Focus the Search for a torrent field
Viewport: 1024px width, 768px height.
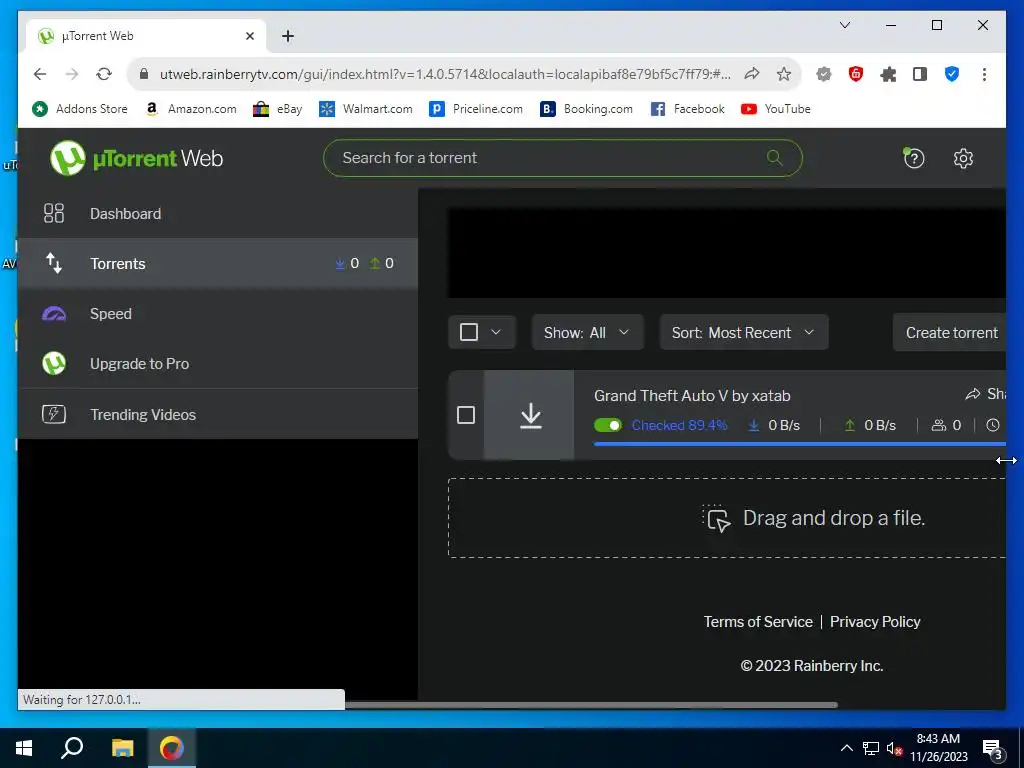(563, 158)
